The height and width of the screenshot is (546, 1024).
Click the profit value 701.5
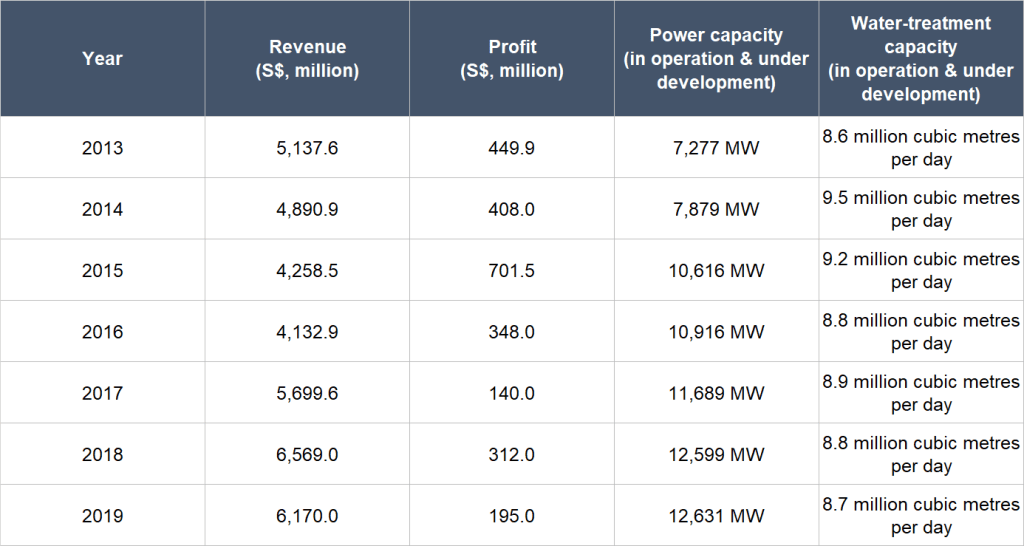[512, 271]
